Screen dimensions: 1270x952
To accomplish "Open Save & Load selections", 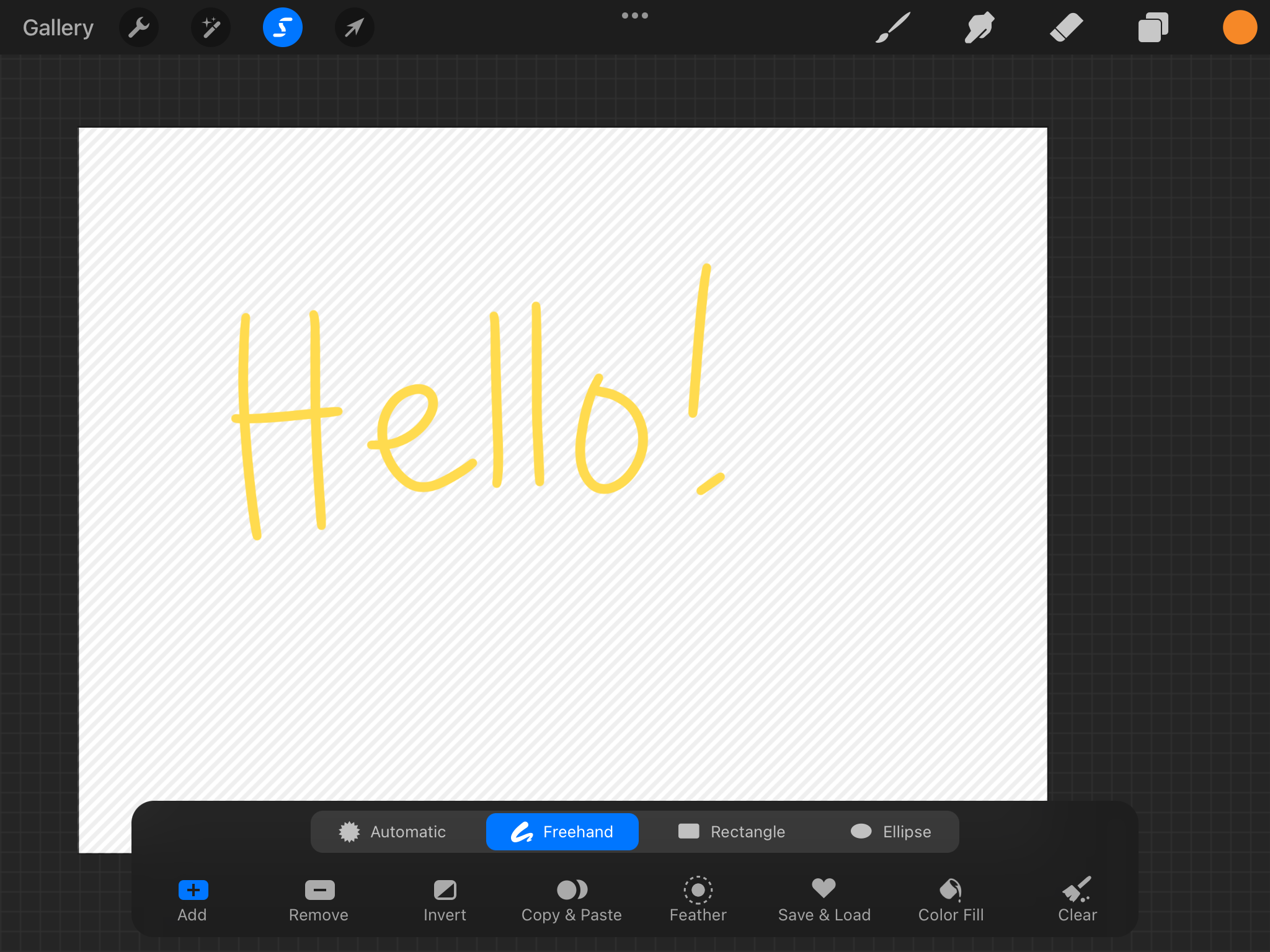I will [824, 900].
